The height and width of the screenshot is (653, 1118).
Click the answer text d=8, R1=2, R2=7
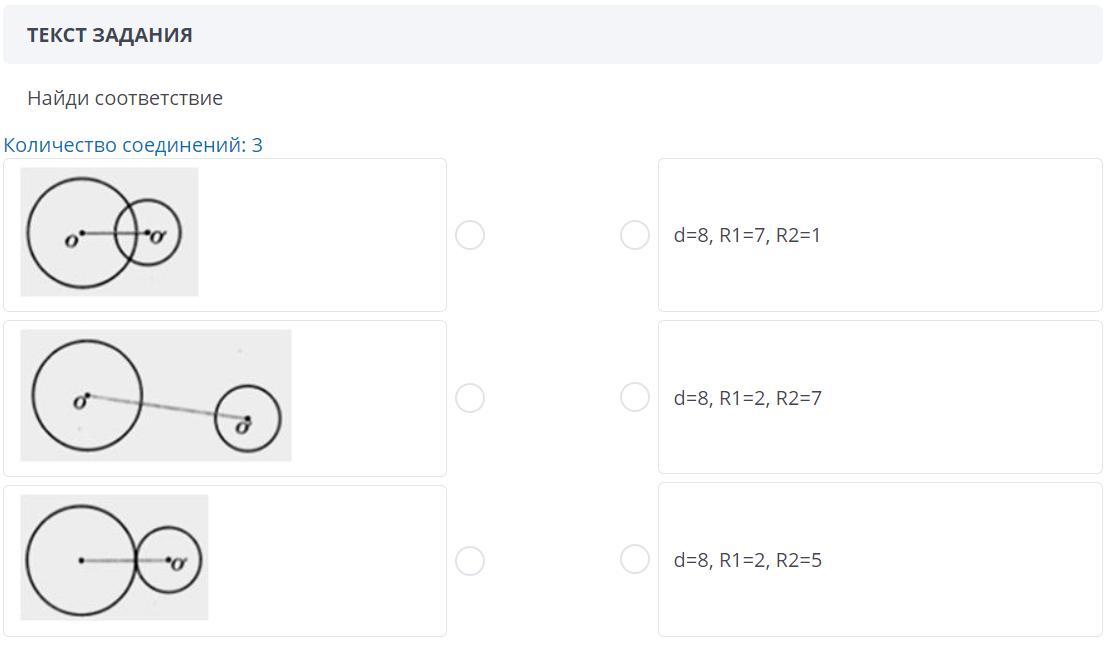point(747,398)
